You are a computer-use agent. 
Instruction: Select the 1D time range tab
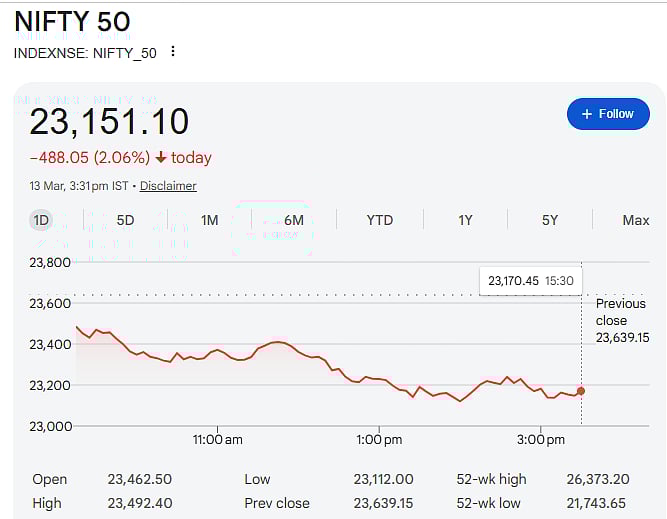(41, 220)
